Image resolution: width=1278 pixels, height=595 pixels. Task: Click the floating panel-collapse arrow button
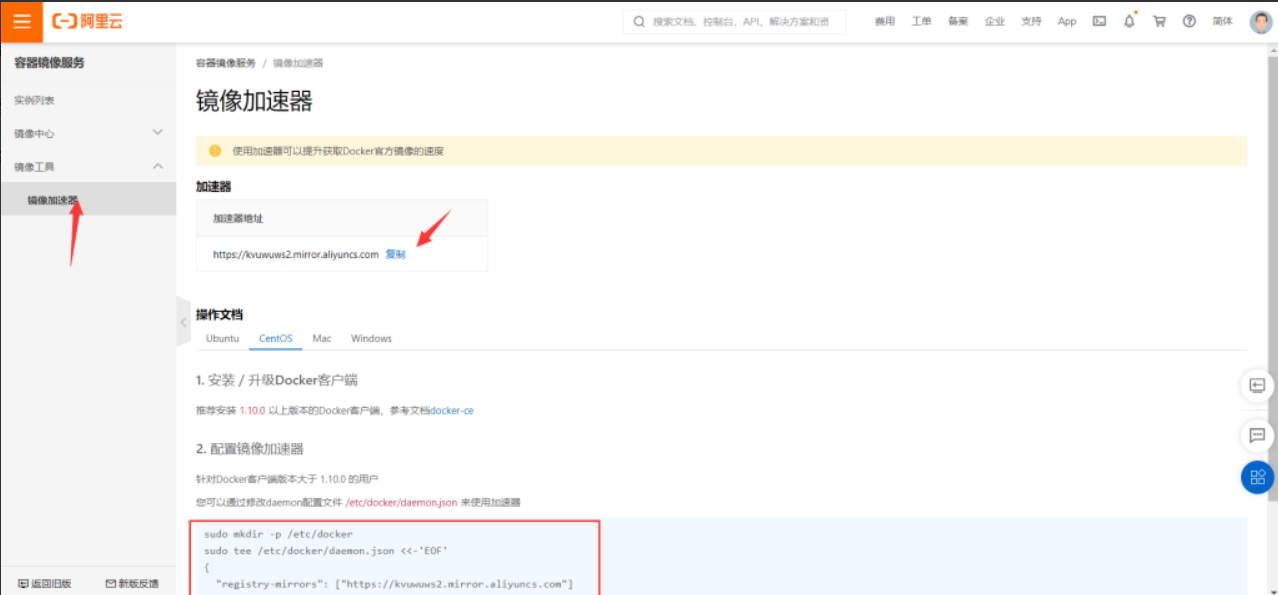point(1257,385)
